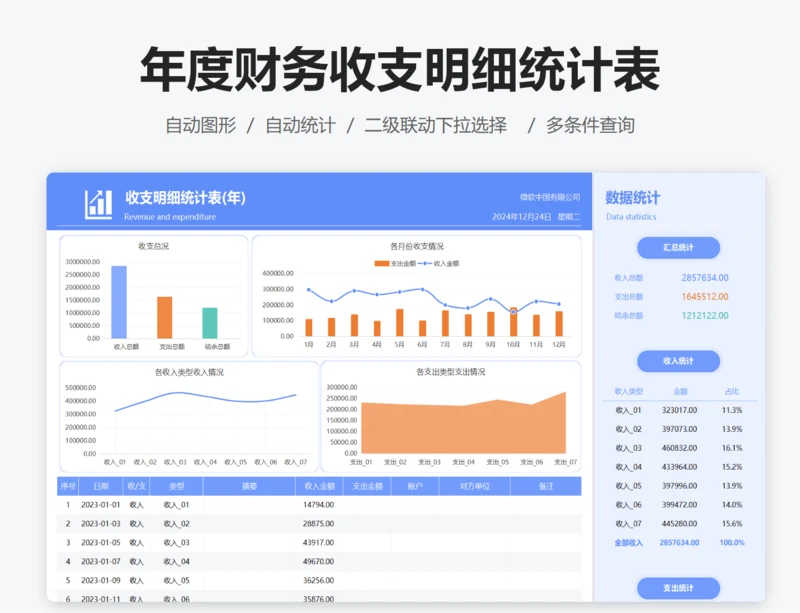This screenshot has height=613, width=800.
Task: Click the orange 支出金额 legend marker
Action: [382, 263]
